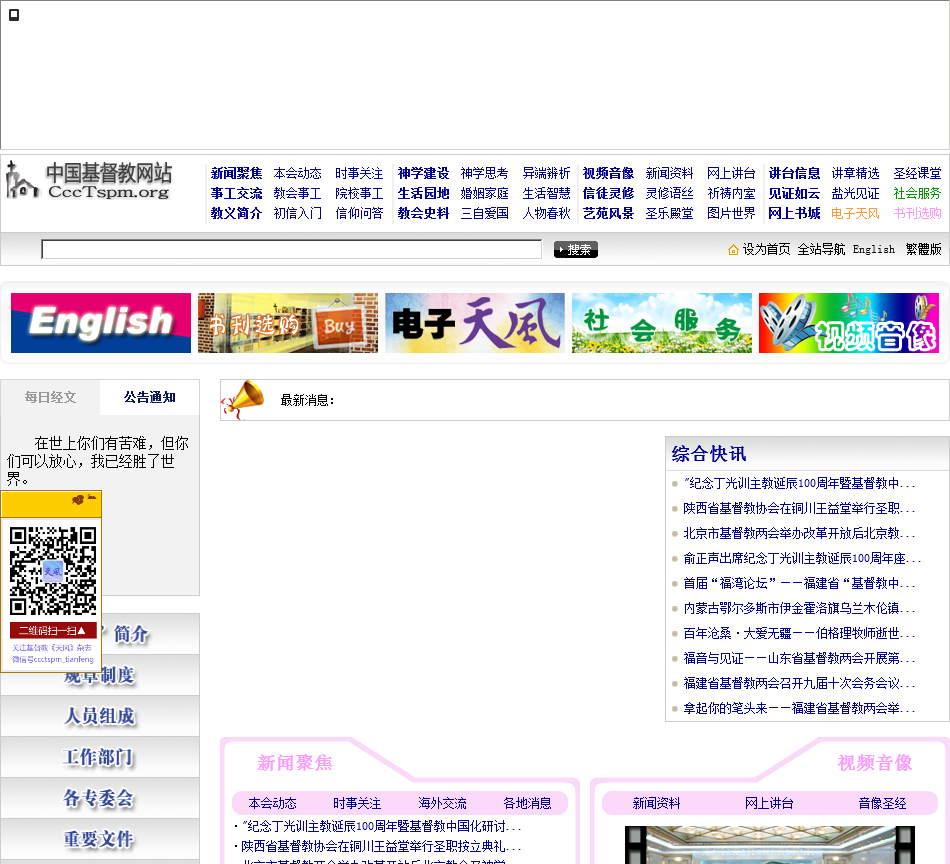Open the 书刊选购 Buy banner
950x864 pixels.
[288, 323]
